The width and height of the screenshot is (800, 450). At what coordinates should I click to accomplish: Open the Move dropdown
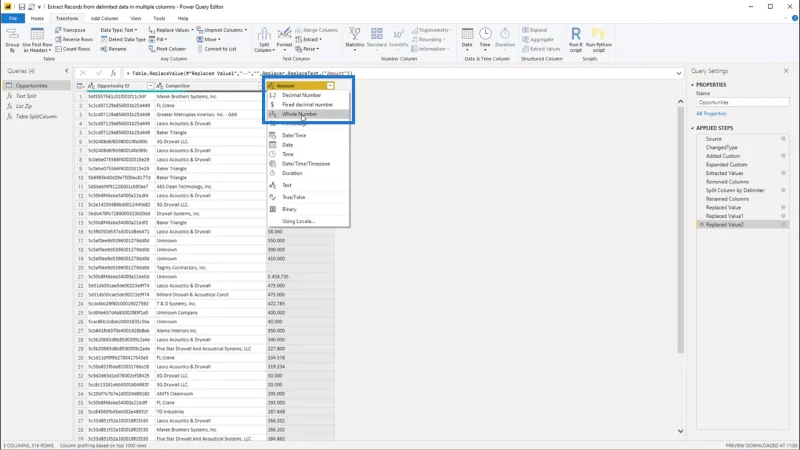[x=209, y=39]
